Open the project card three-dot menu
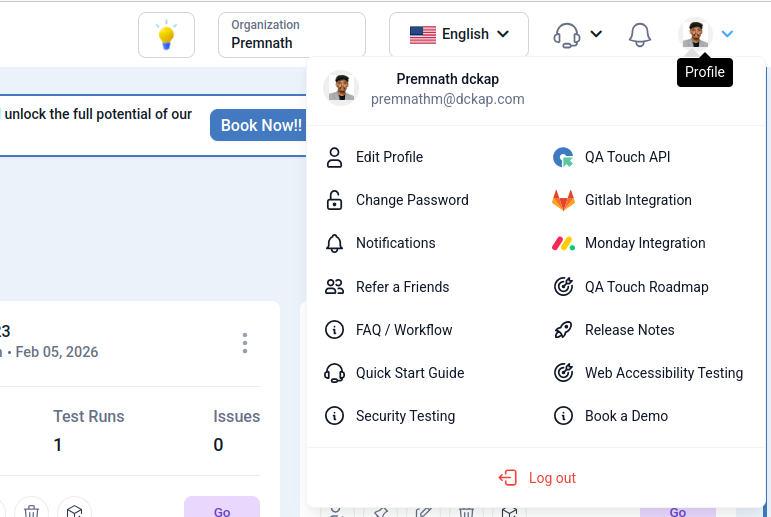The height and width of the screenshot is (517, 771). 245,343
